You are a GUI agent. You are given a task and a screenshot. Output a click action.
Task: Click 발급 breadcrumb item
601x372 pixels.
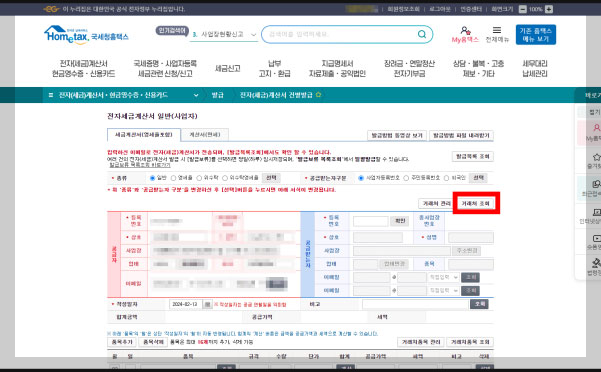pyautogui.click(x=217, y=95)
